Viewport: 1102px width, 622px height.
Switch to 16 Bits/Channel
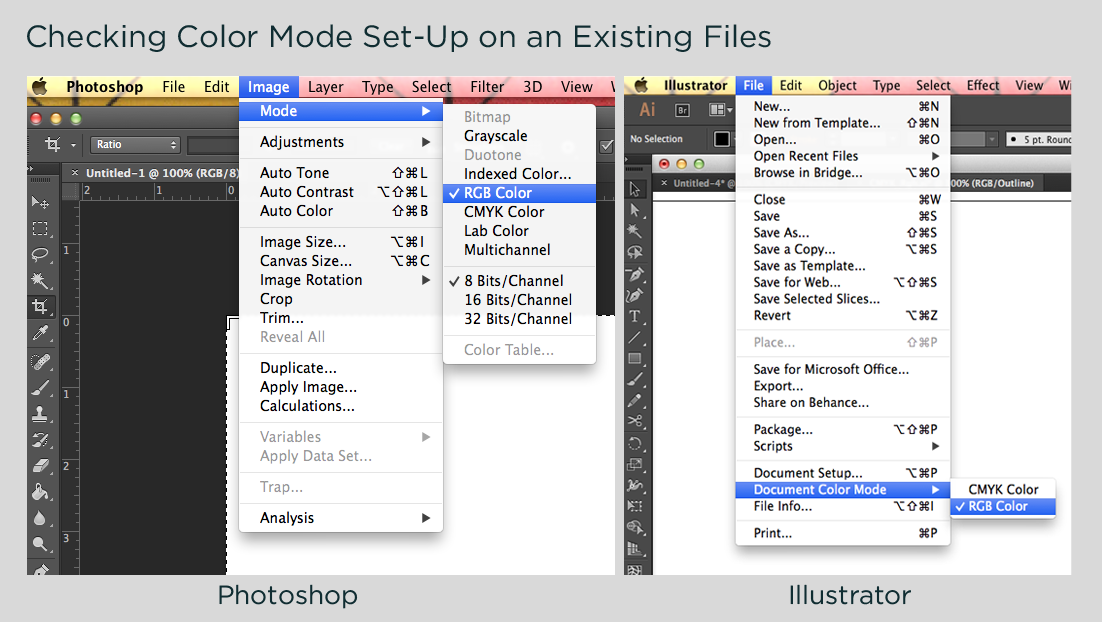click(x=519, y=300)
